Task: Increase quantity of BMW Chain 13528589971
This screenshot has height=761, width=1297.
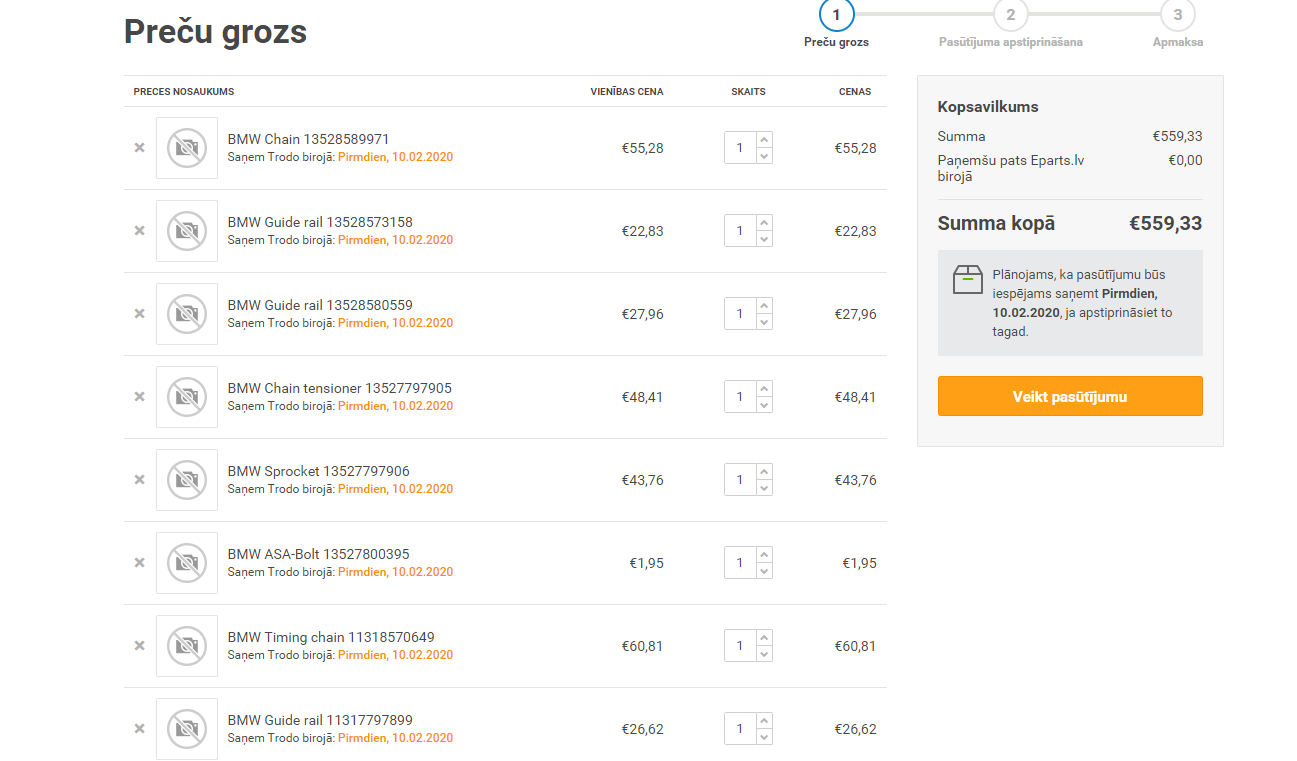Action: (x=764, y=141)
